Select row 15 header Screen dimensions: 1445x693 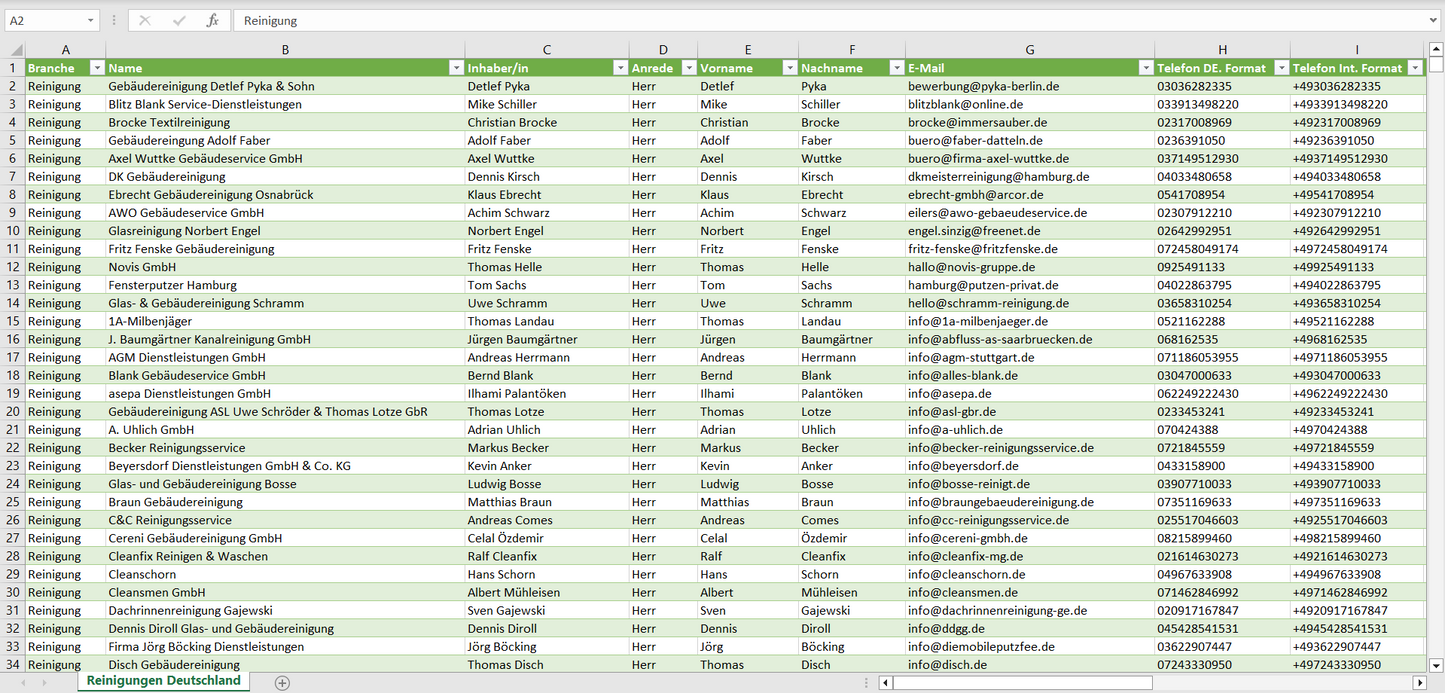12,321
